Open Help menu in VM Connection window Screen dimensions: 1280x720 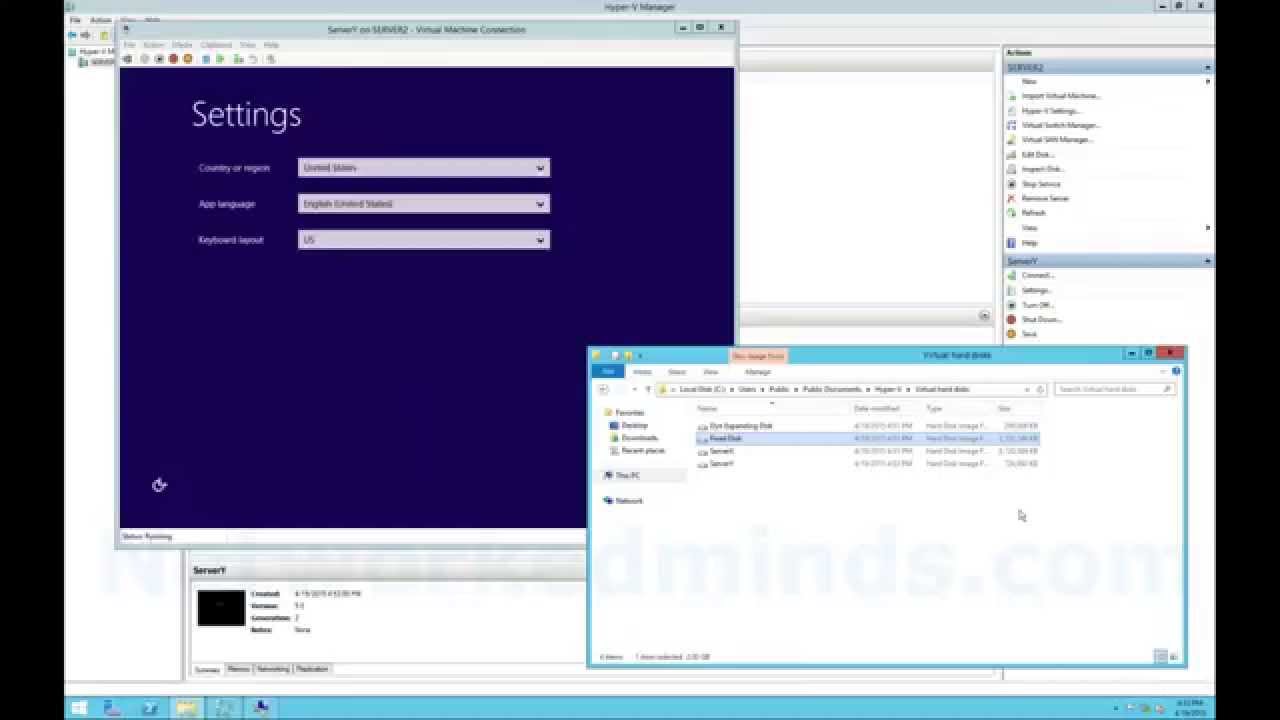point(271,45)
